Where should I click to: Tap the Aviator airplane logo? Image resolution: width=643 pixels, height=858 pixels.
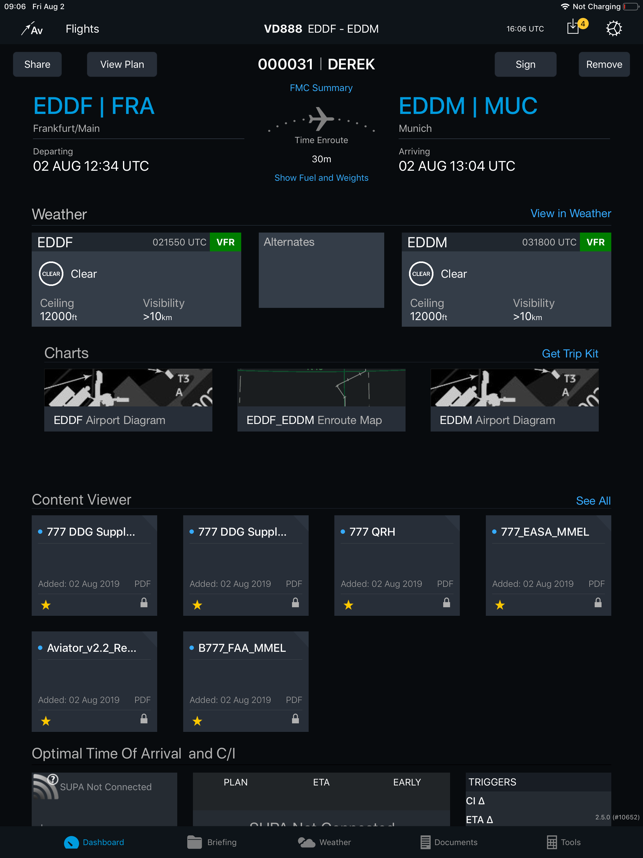pos(31,29)
